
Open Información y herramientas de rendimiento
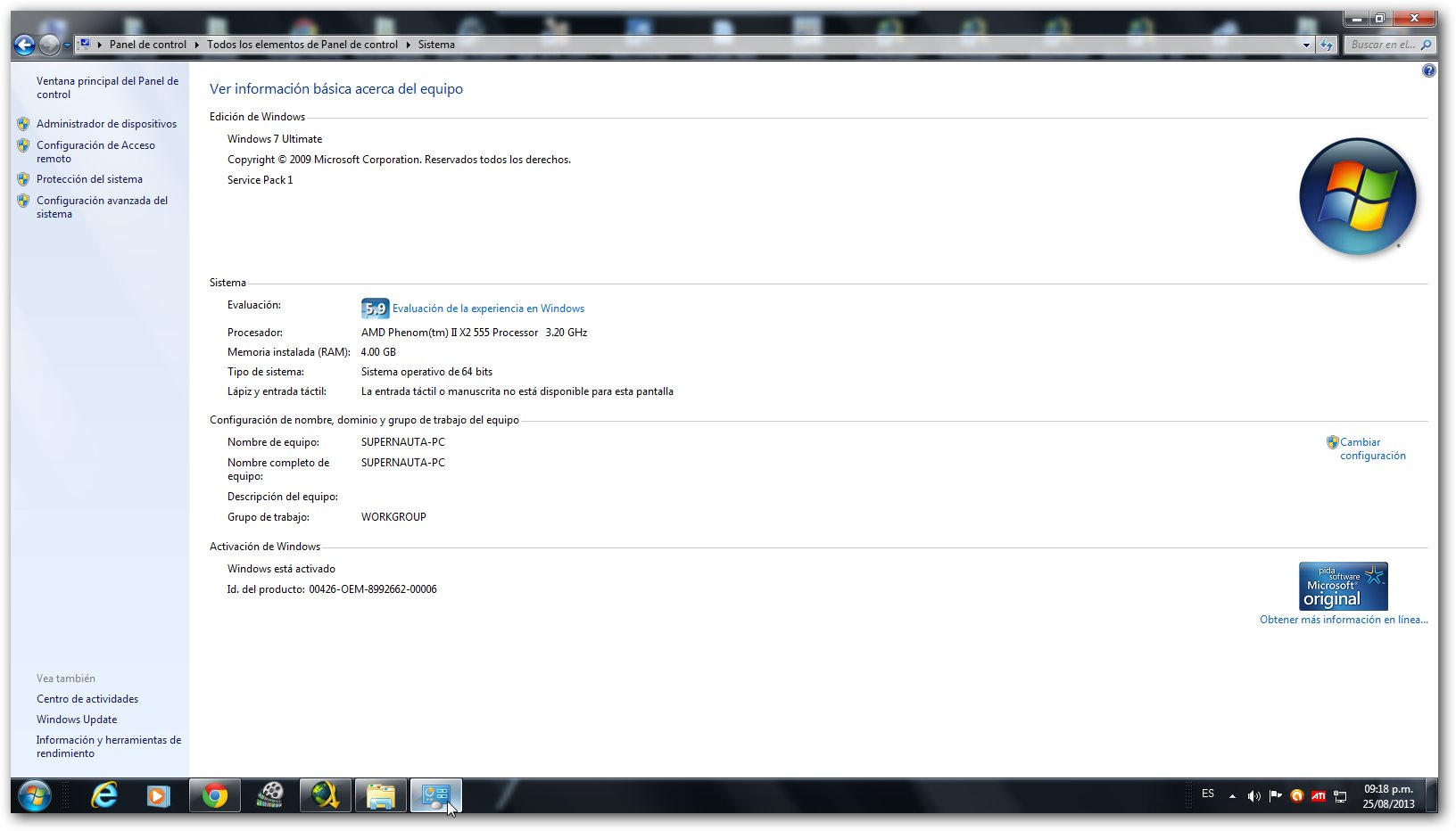click(109, 746)
